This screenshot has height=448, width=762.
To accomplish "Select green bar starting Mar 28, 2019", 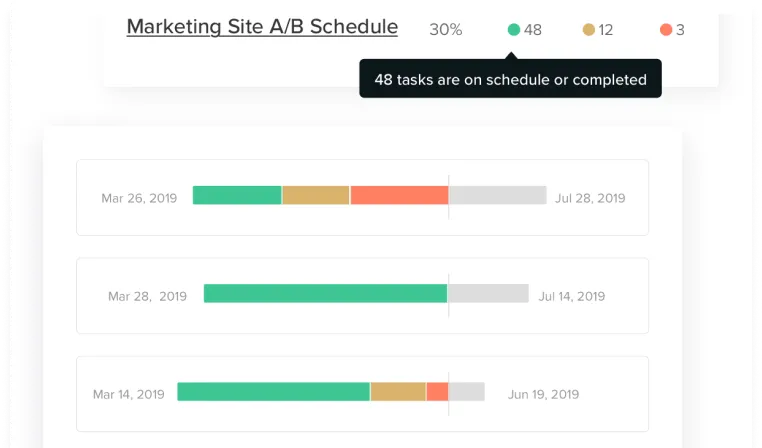I will coord(325,293).
